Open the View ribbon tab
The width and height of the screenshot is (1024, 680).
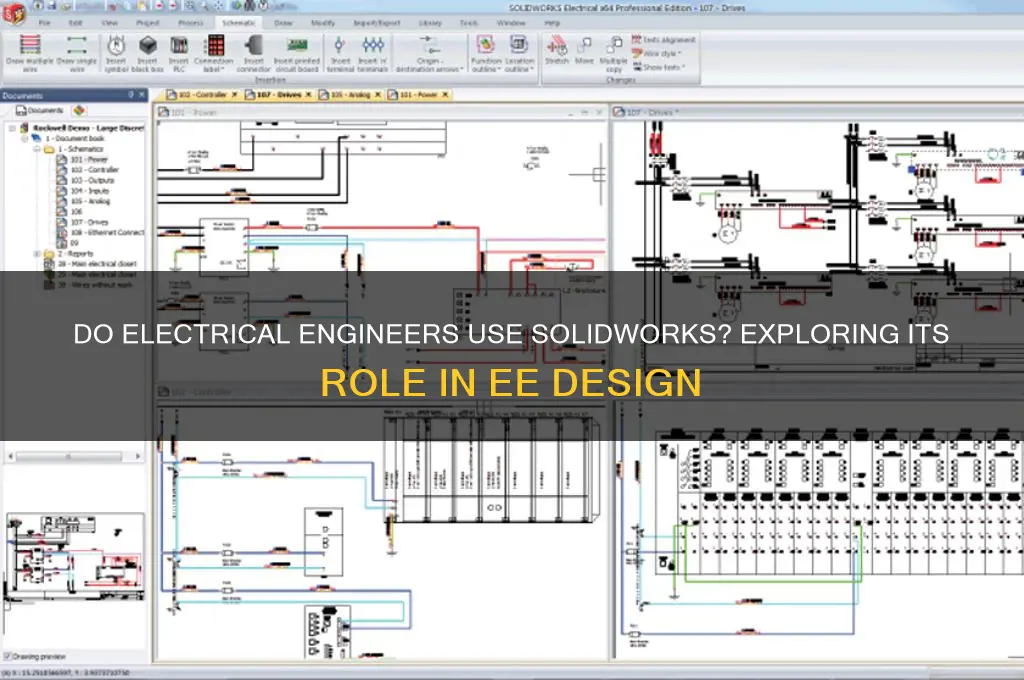pyautogui.click(x=109, y=23)
